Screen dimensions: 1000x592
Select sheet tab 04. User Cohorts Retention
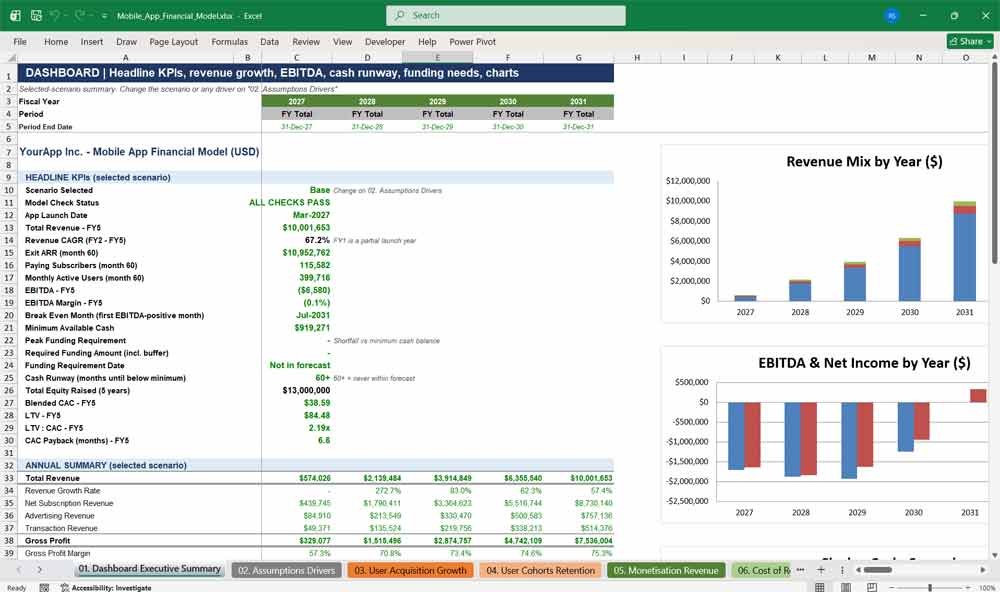[x=540, y=570]
